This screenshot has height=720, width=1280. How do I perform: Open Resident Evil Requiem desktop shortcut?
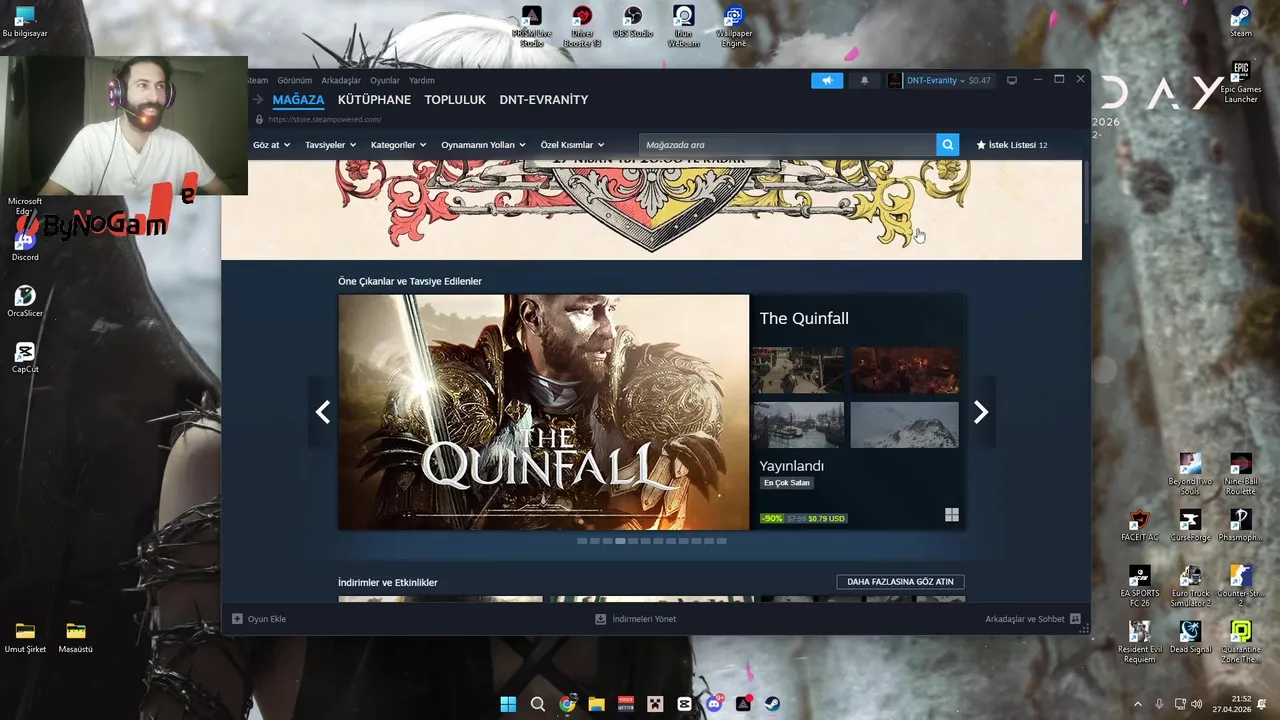pyautogui.click(x=1139, y=642)
